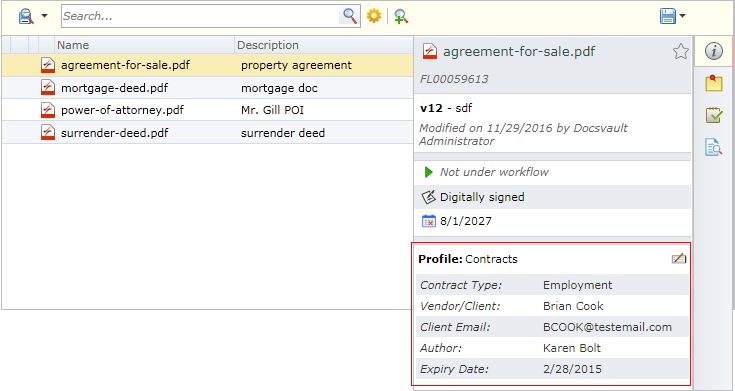Screen dimensions: 735x391
Task: Edit the Contracts profile with pencil icon
Action: point(678,259)
